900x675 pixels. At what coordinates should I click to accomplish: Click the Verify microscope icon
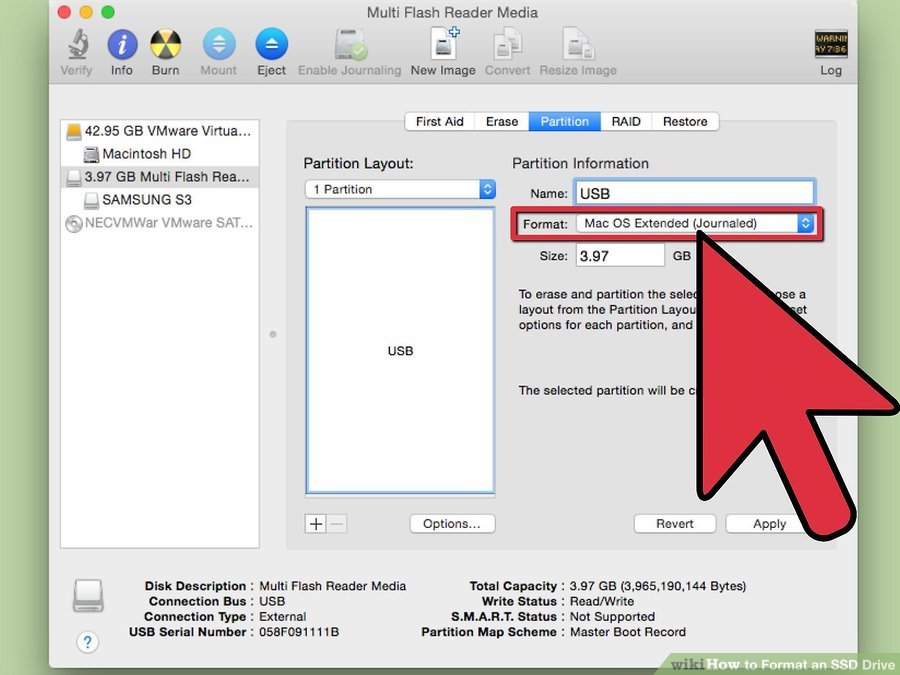click(77, 45)
